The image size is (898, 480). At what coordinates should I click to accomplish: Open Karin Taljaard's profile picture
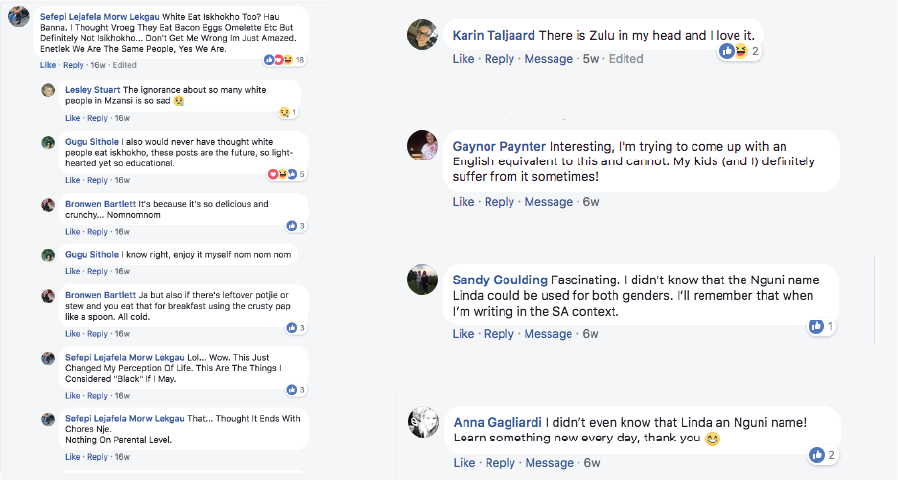coord(423,35)
